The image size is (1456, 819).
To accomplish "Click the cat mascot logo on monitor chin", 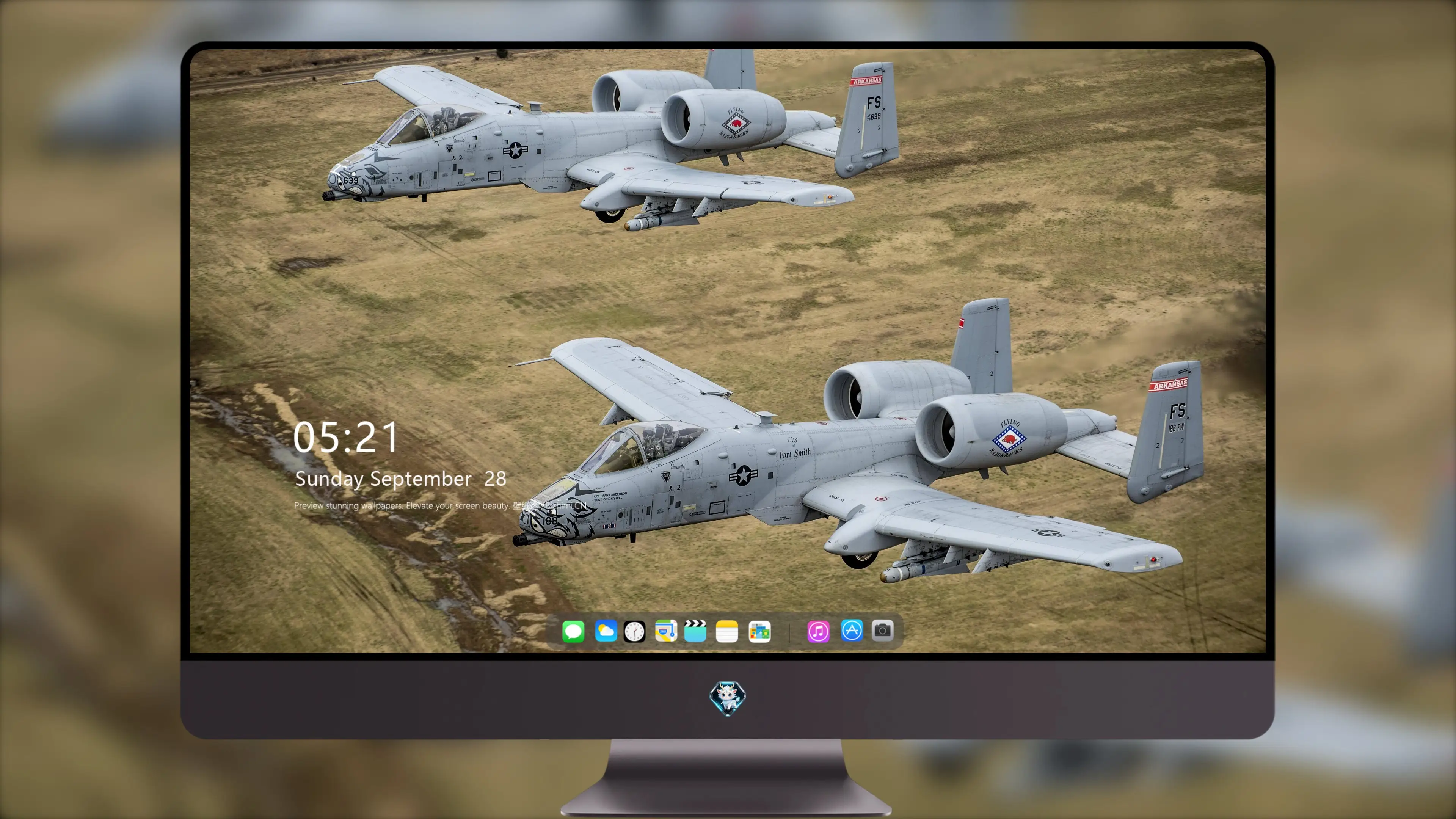I will [728, 698].
